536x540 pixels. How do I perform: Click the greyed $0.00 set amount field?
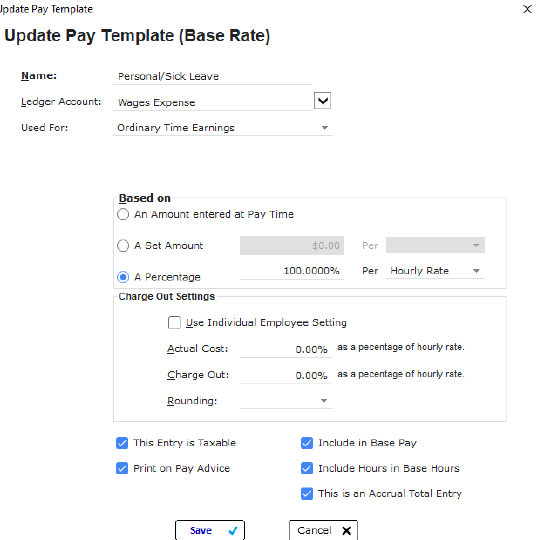point(292,246)
